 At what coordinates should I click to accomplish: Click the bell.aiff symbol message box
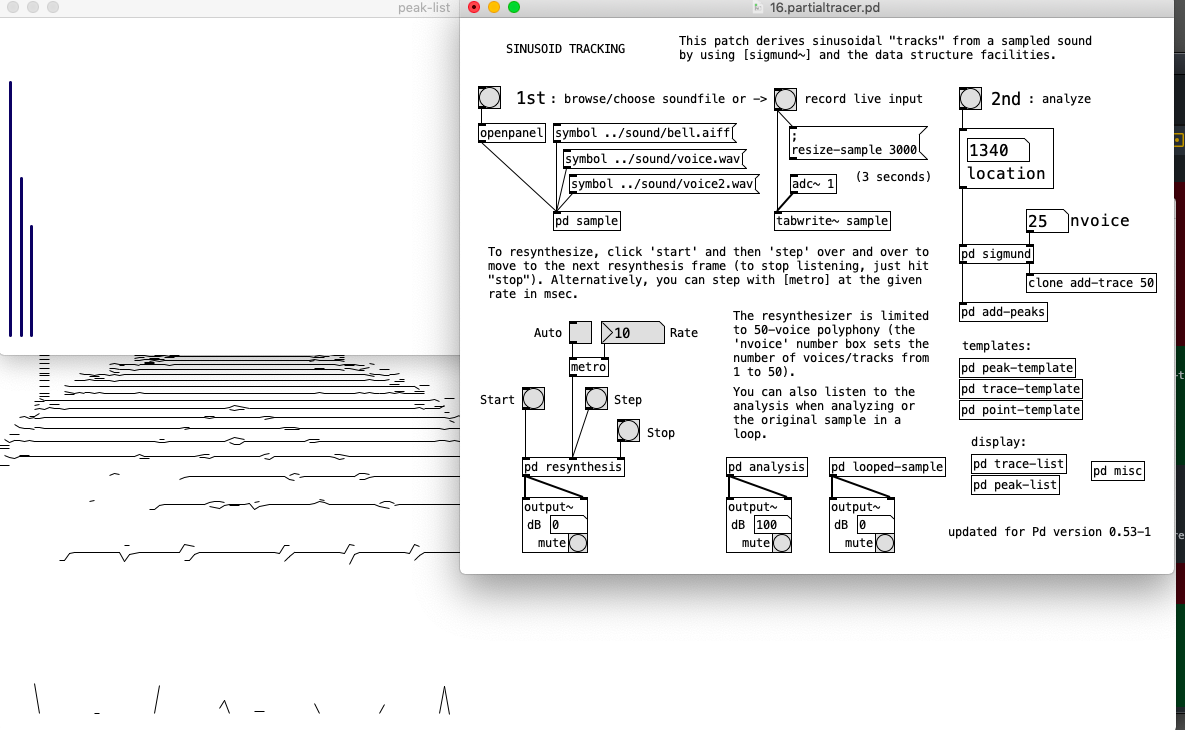641,132
